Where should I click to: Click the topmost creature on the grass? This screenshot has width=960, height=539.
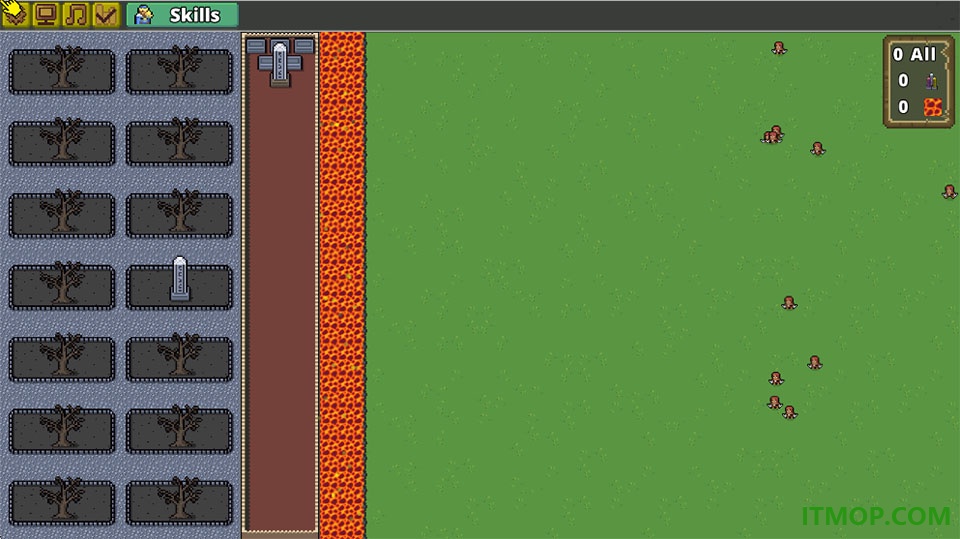(778, 48)
